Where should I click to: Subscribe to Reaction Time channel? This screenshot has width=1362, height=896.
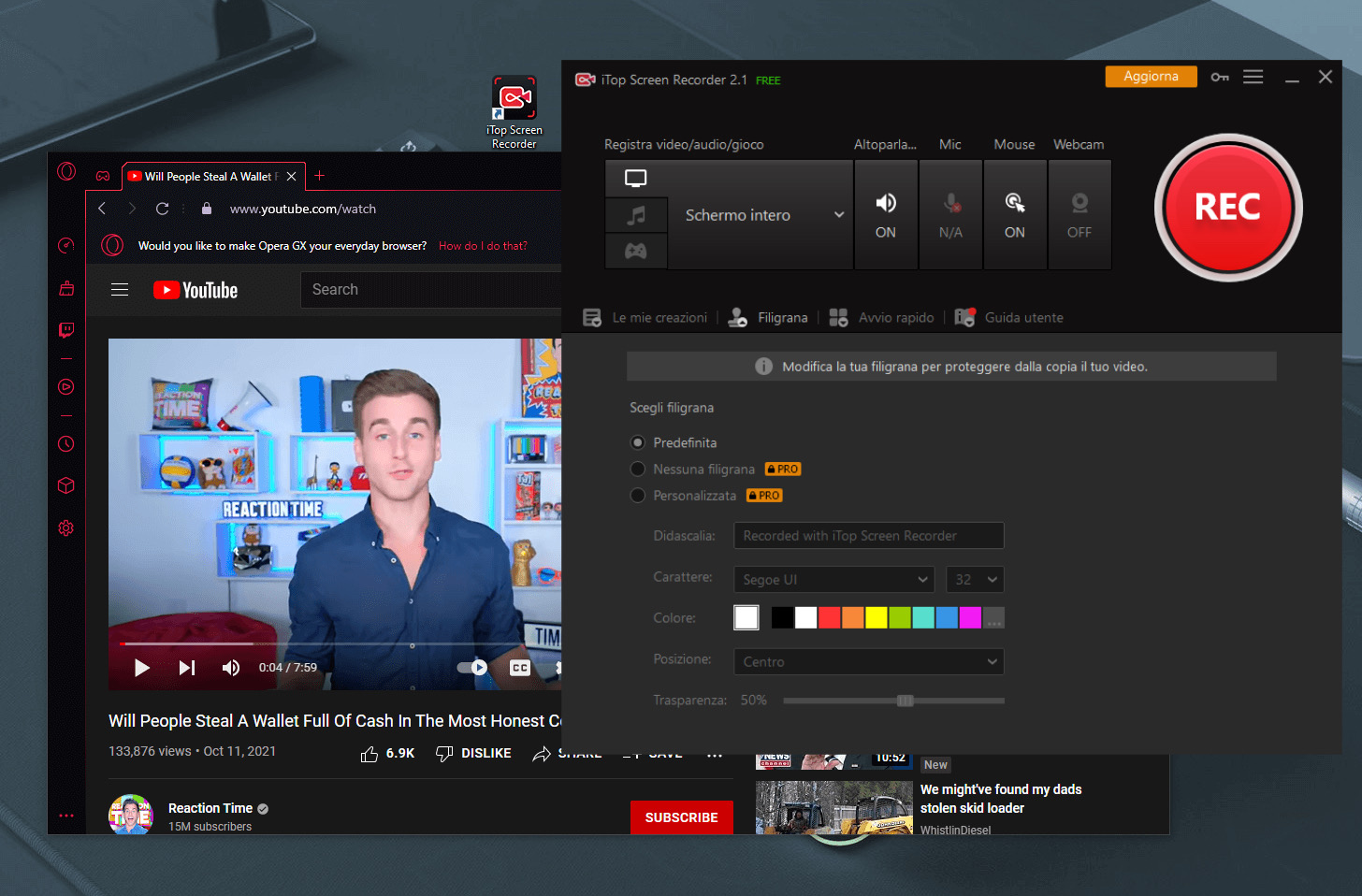click(x=681, y=817)
